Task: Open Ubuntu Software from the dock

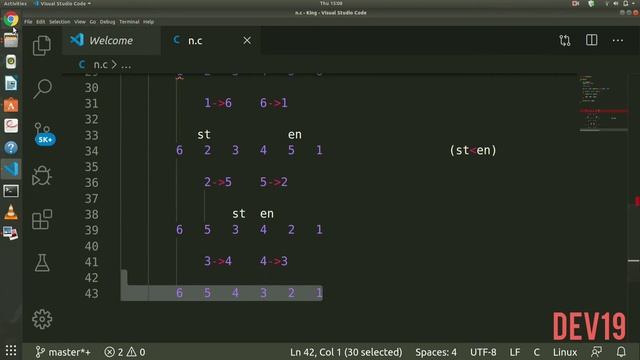Action: point(11,105)
